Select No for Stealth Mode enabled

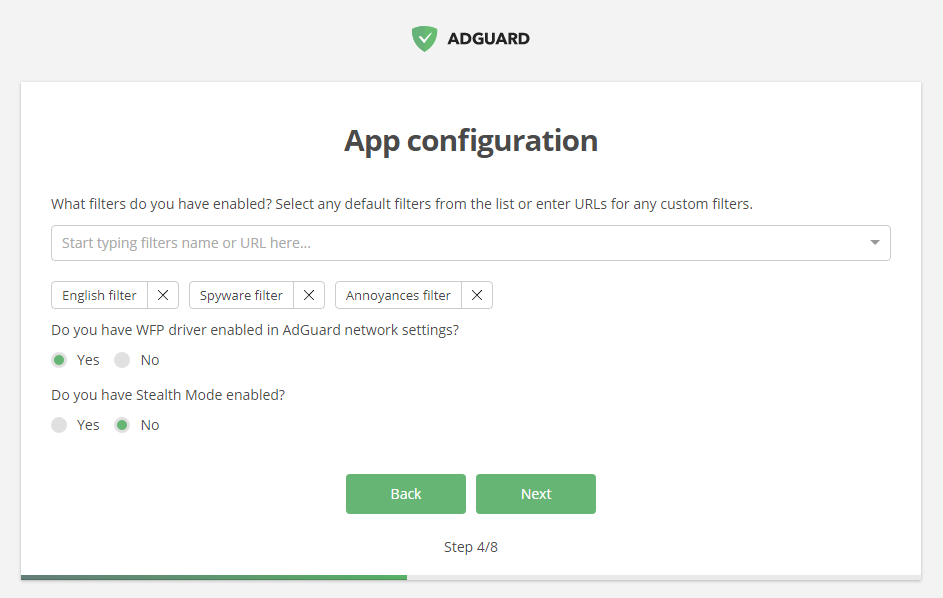coord(122,425)
